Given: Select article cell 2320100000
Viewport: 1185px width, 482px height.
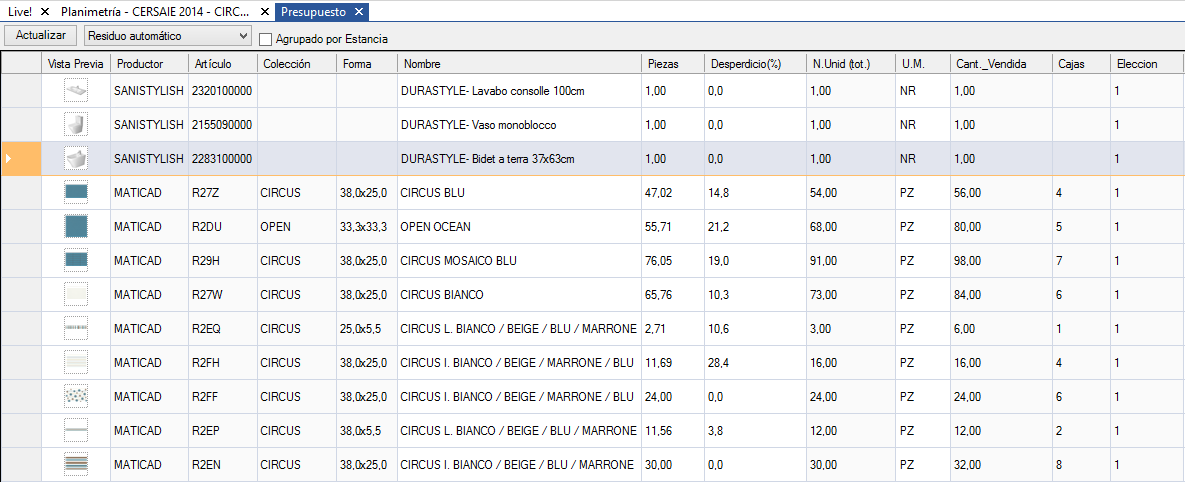Looking at the screenshot, I should (223, 91).
